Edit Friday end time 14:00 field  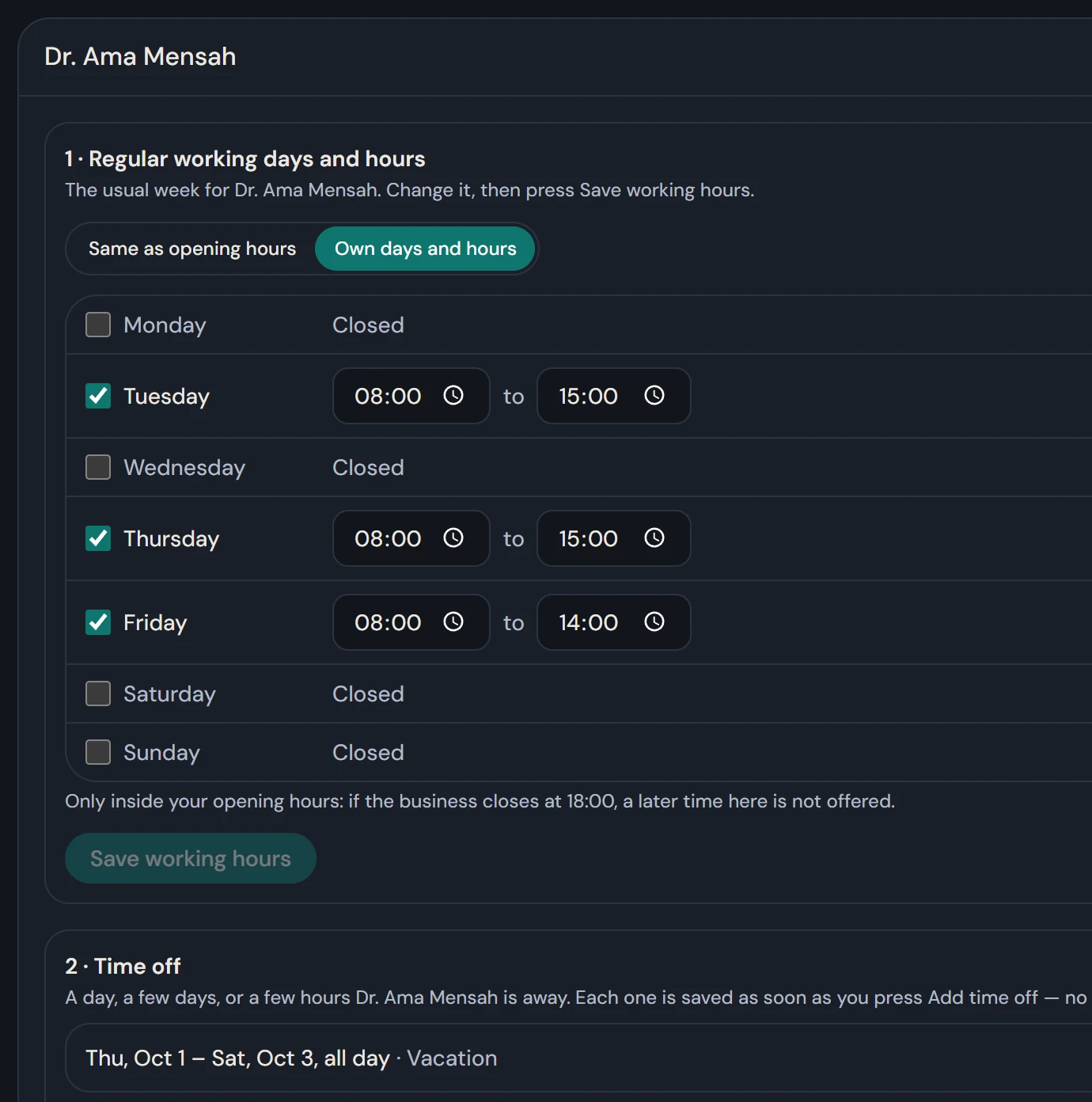pos(614,622)
